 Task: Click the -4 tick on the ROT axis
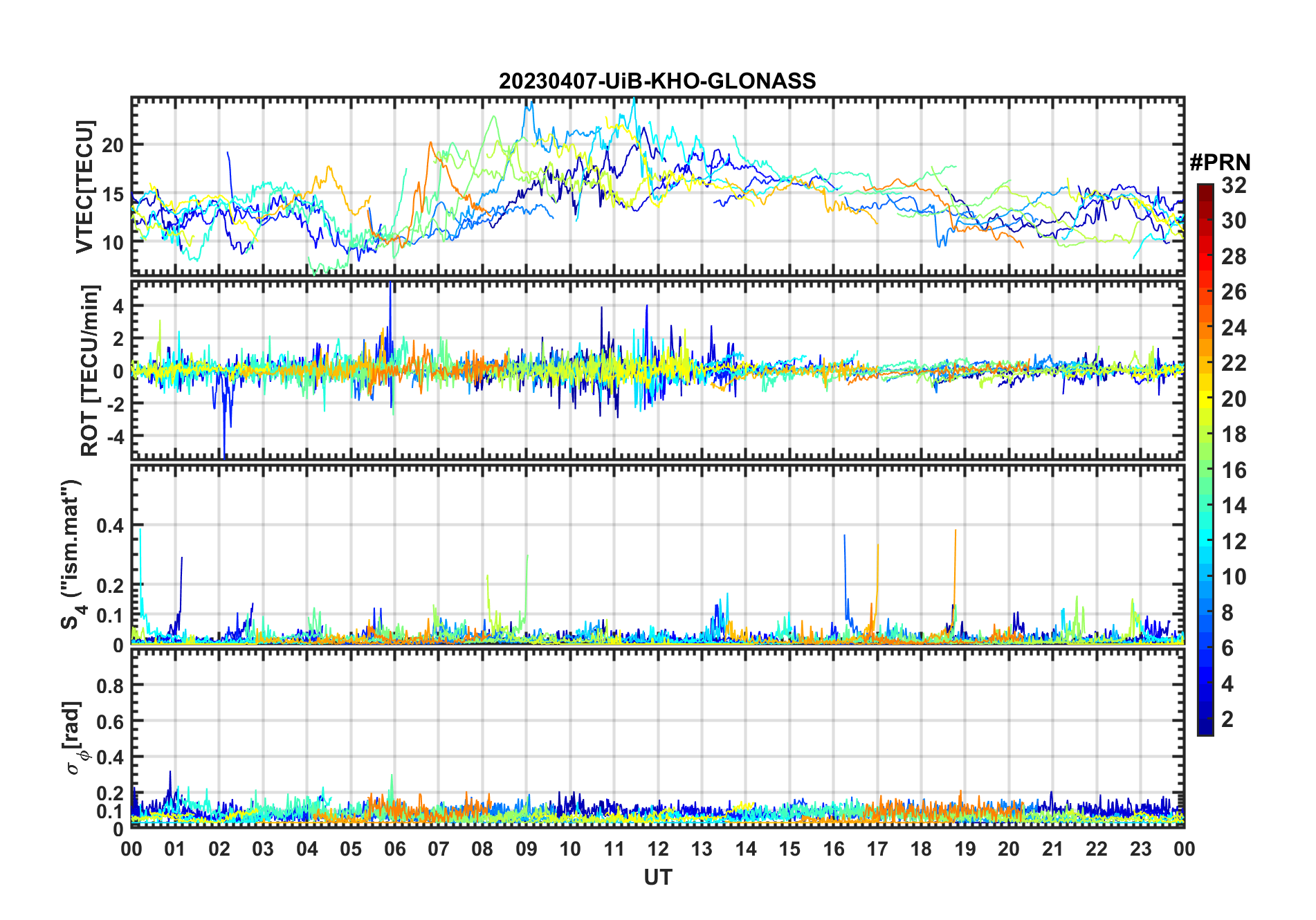click(x=113, y=436)
